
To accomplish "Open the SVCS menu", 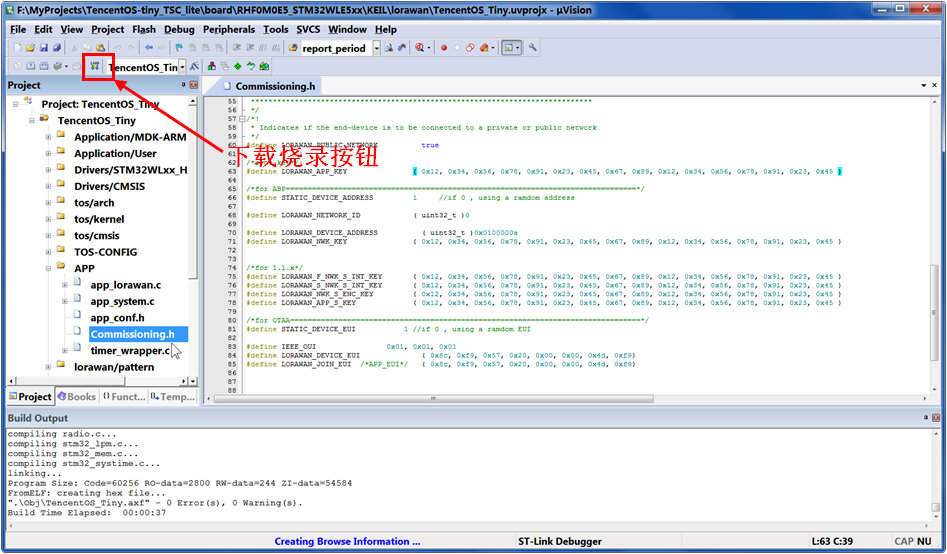I will [x=308, y=29].
